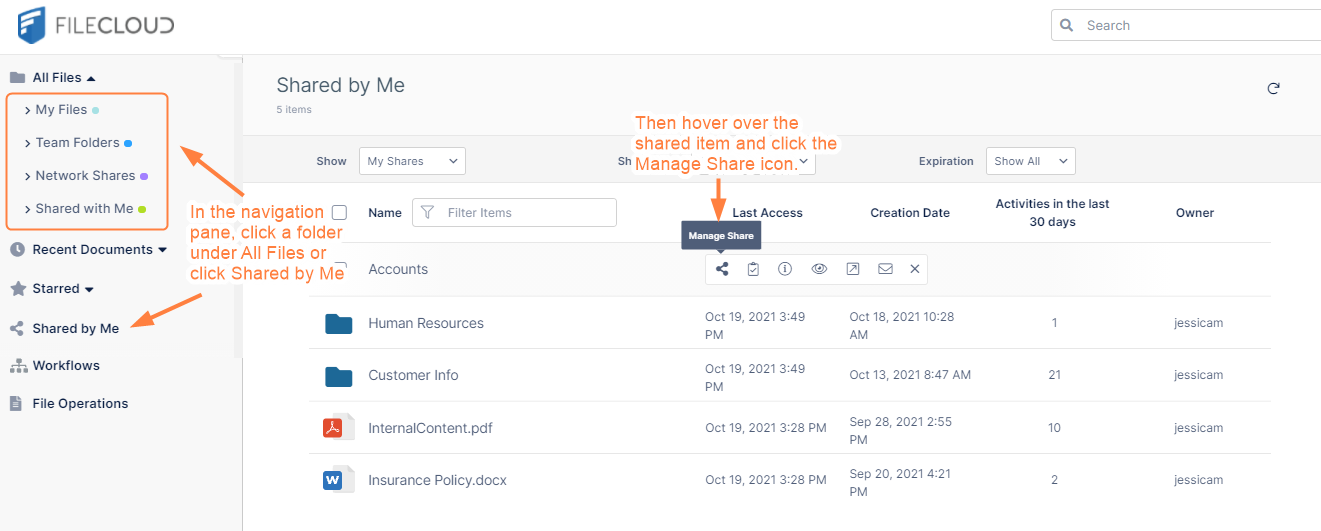Click the Manage Share icon for Accounts
Screen dimensions: 1321x531
[x=722, y=269]
